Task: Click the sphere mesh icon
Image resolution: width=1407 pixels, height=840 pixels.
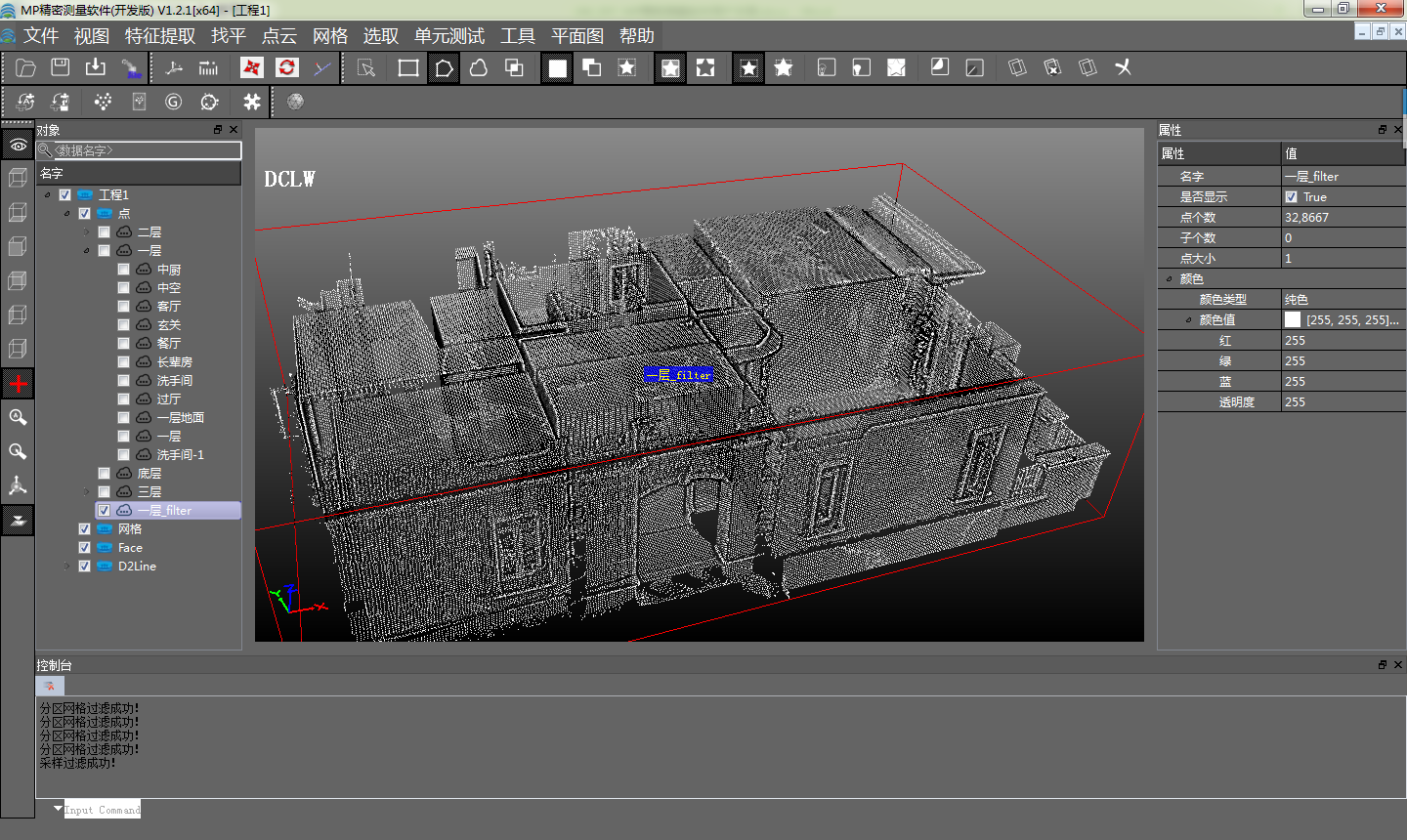Action: tap(295, 102)
